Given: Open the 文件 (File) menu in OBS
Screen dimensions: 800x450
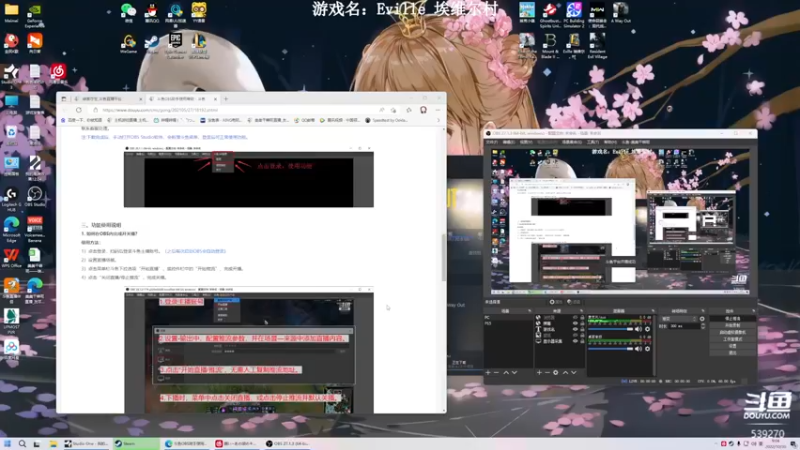Looking at the screenshot, I should click(x=492, y=142).
